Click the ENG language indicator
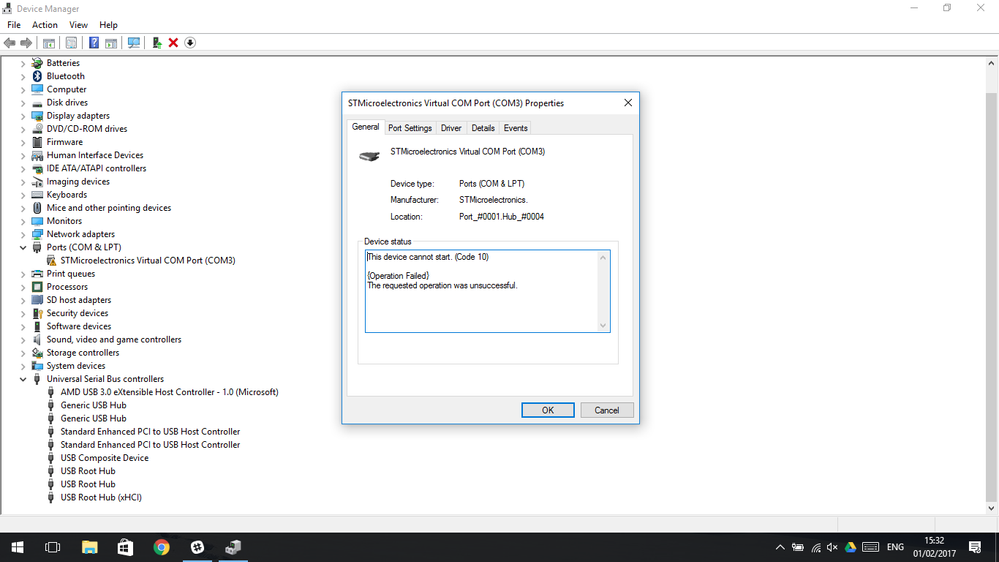 (895, 547)
